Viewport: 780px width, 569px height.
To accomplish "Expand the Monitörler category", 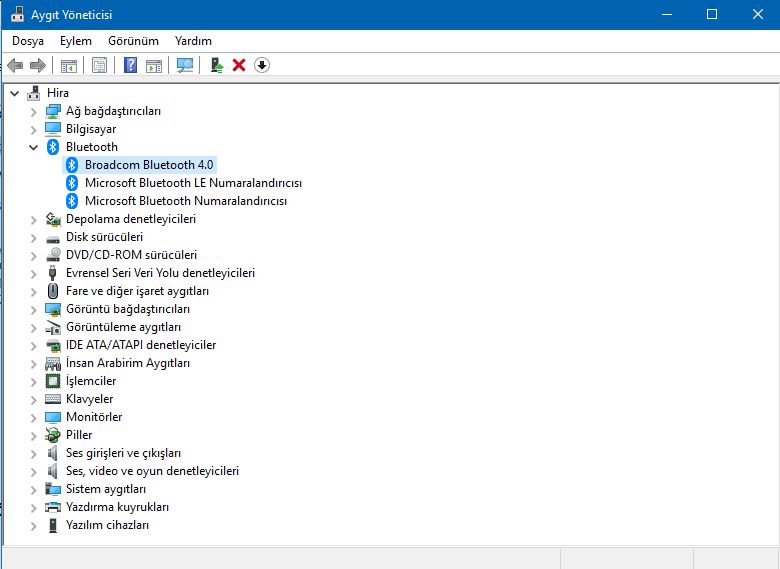I will [x=33, y=418].
